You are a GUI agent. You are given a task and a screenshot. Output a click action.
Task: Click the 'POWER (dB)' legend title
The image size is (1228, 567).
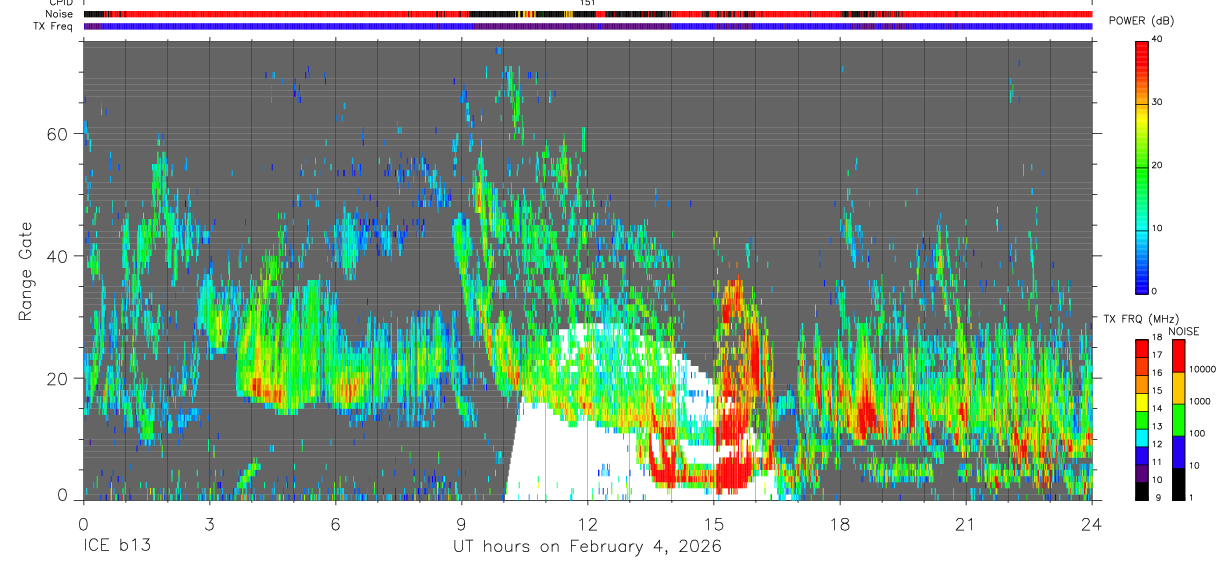(1142, 22)
